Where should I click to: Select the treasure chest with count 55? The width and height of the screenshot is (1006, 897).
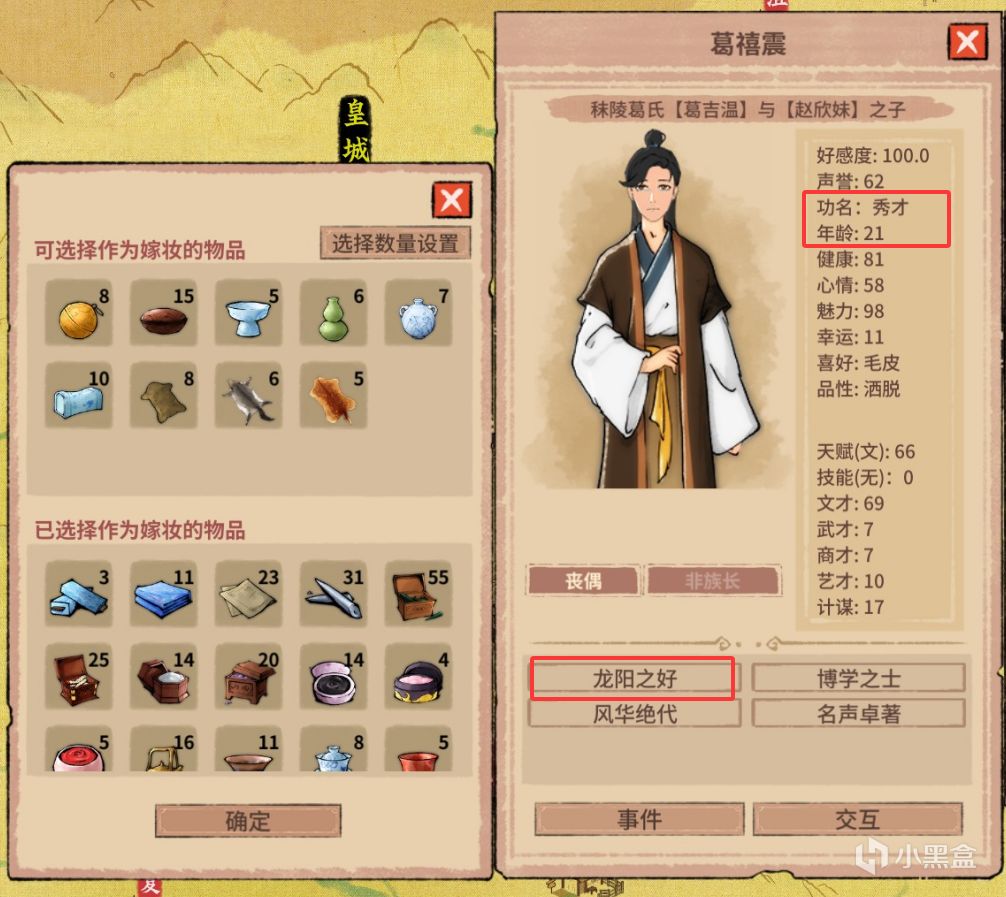click(x=418, y=594)
